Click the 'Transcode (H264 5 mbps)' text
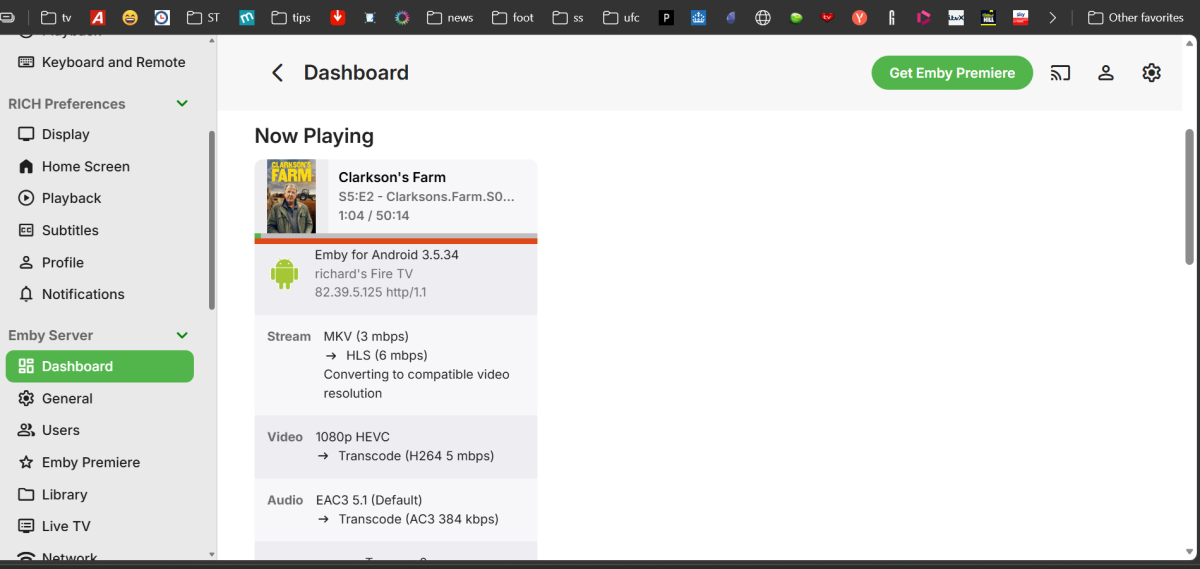The width and height of the screenshot is (1200, 569). (x=416, y=456)
